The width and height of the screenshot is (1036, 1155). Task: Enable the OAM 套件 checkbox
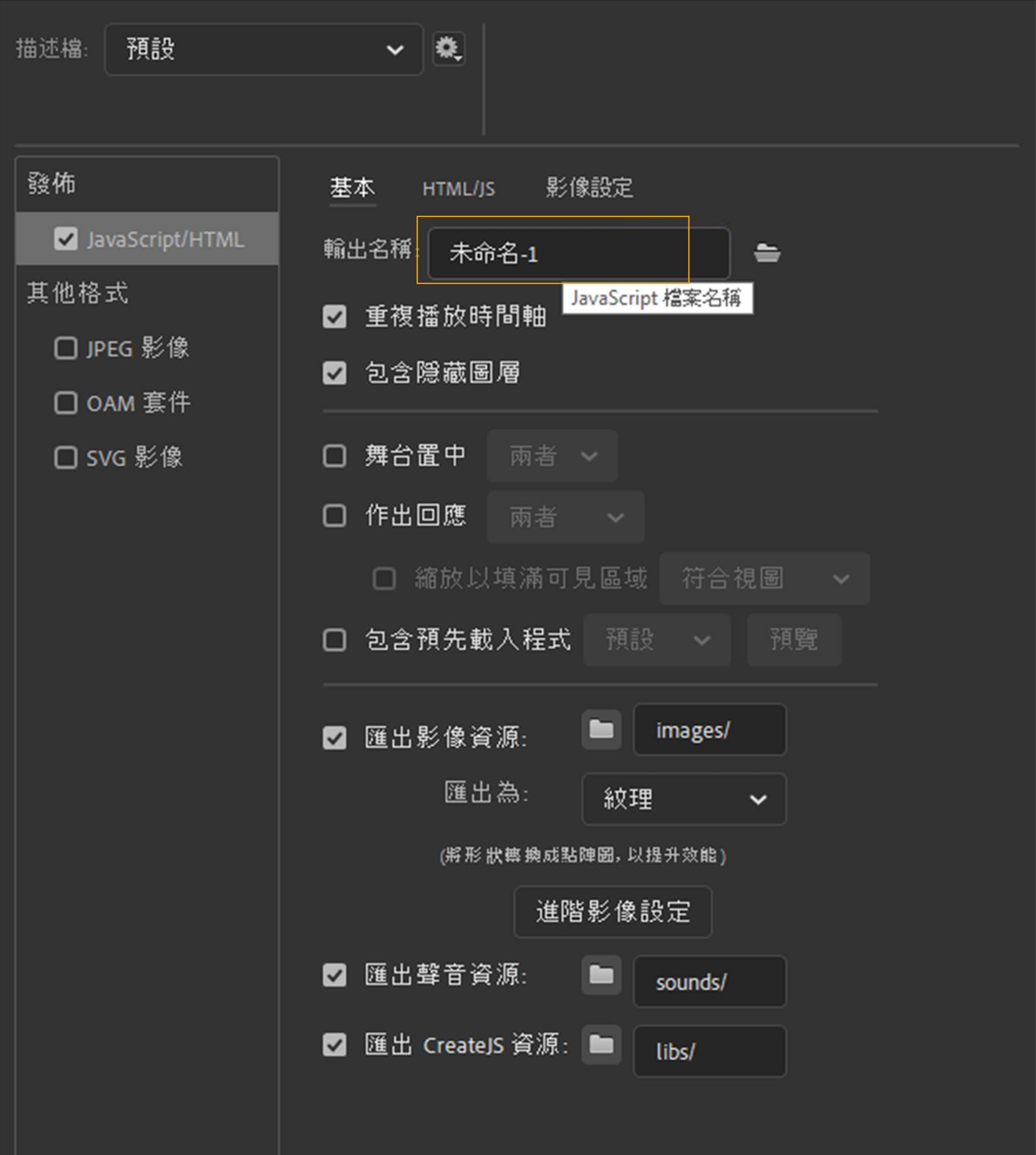click(x=65, y=403)
